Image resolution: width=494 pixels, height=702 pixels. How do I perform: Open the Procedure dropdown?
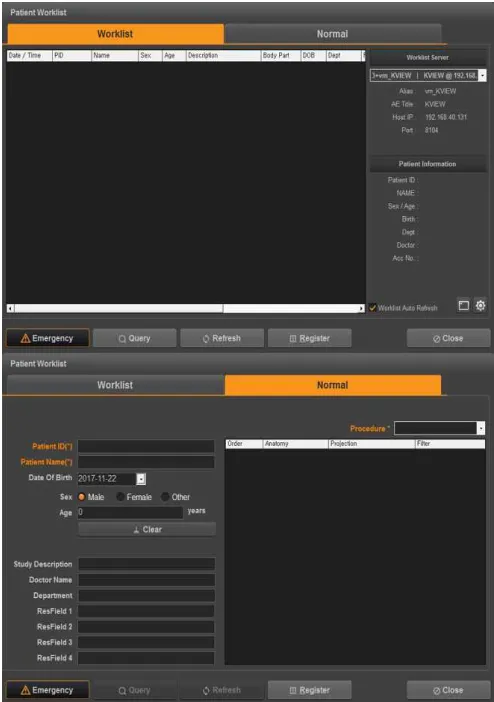[481, 428]
